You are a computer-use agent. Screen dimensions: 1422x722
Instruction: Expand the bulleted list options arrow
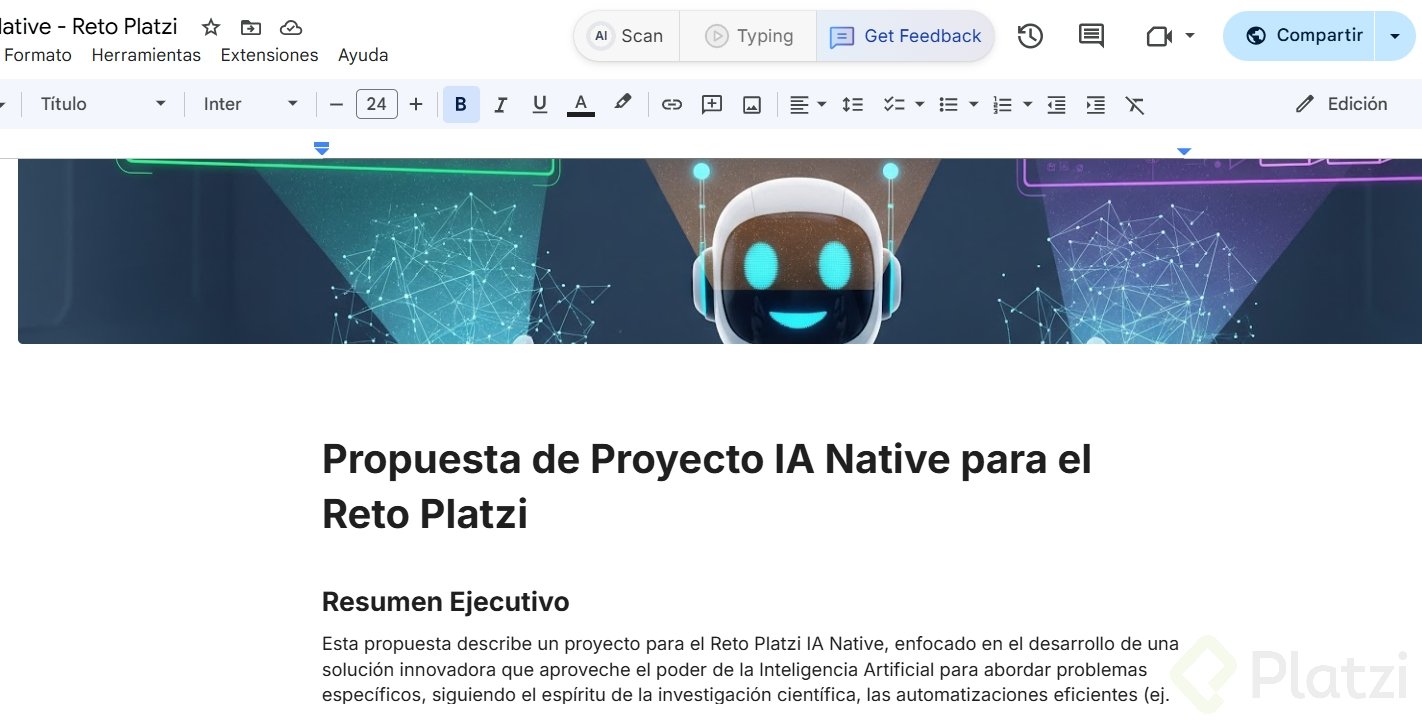[x=974, y=104]
